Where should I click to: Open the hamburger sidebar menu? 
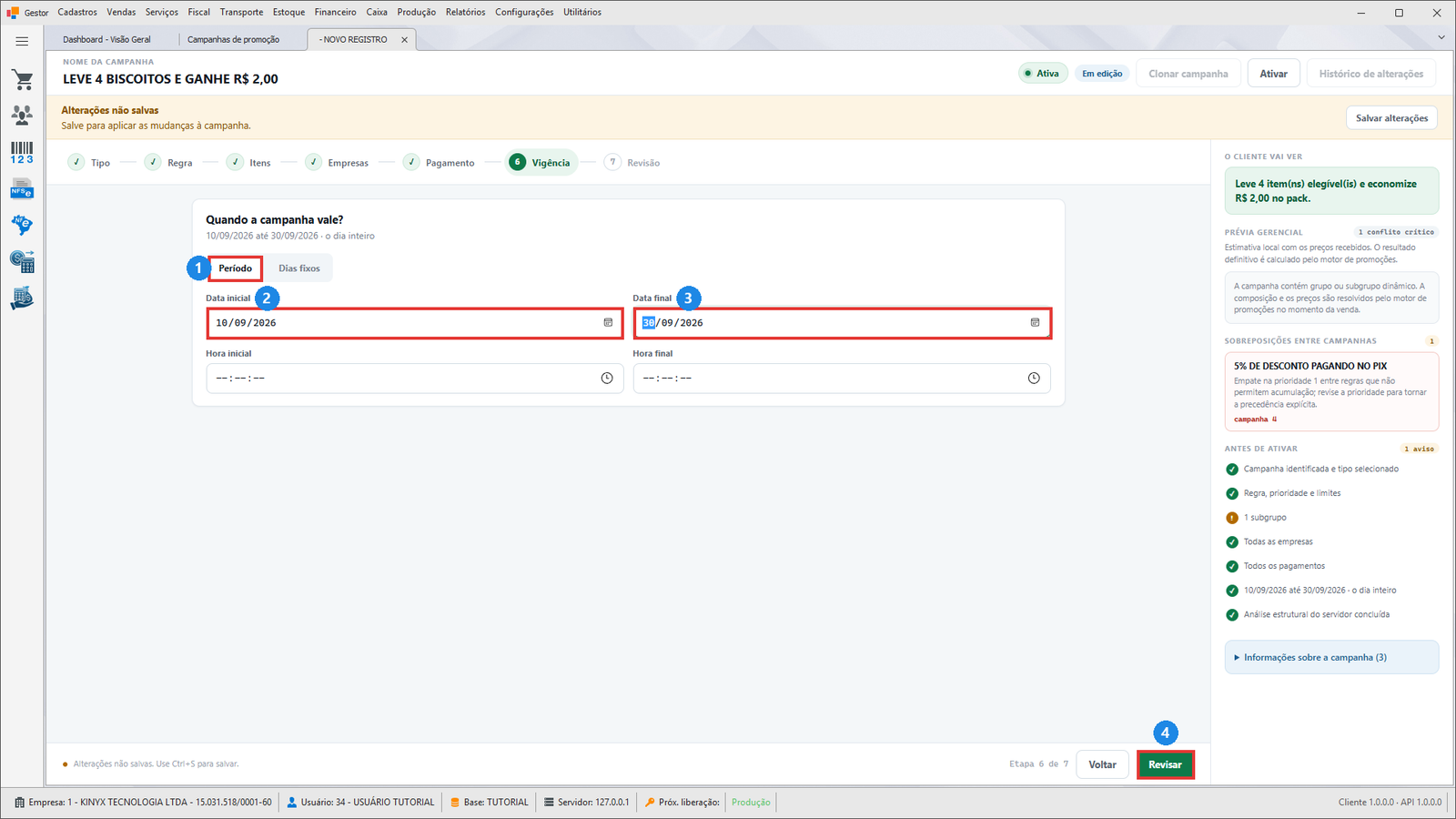click(x=22, y=41)
